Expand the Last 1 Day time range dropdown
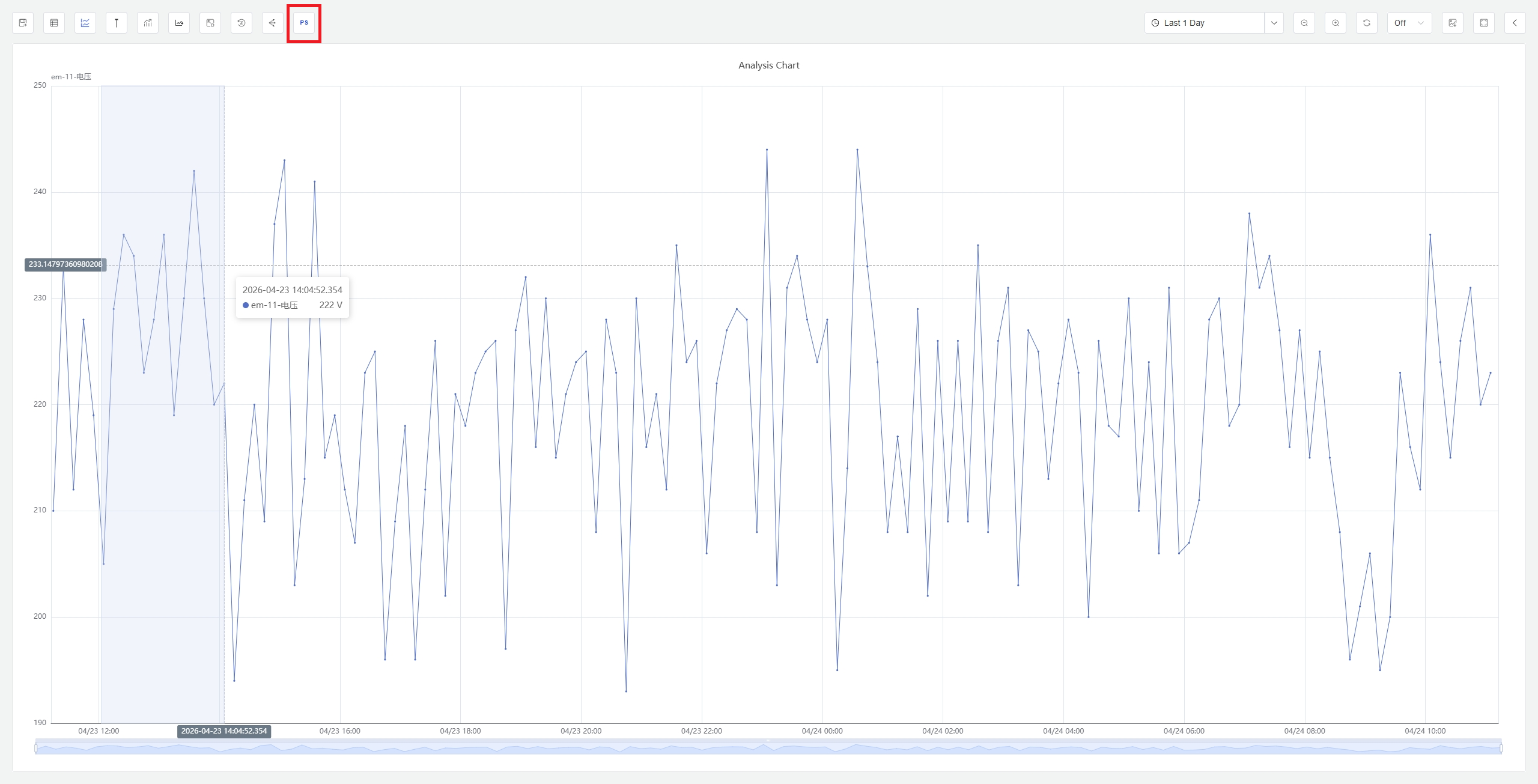This screenshot has height=784, width=1538. [1275, 22]
